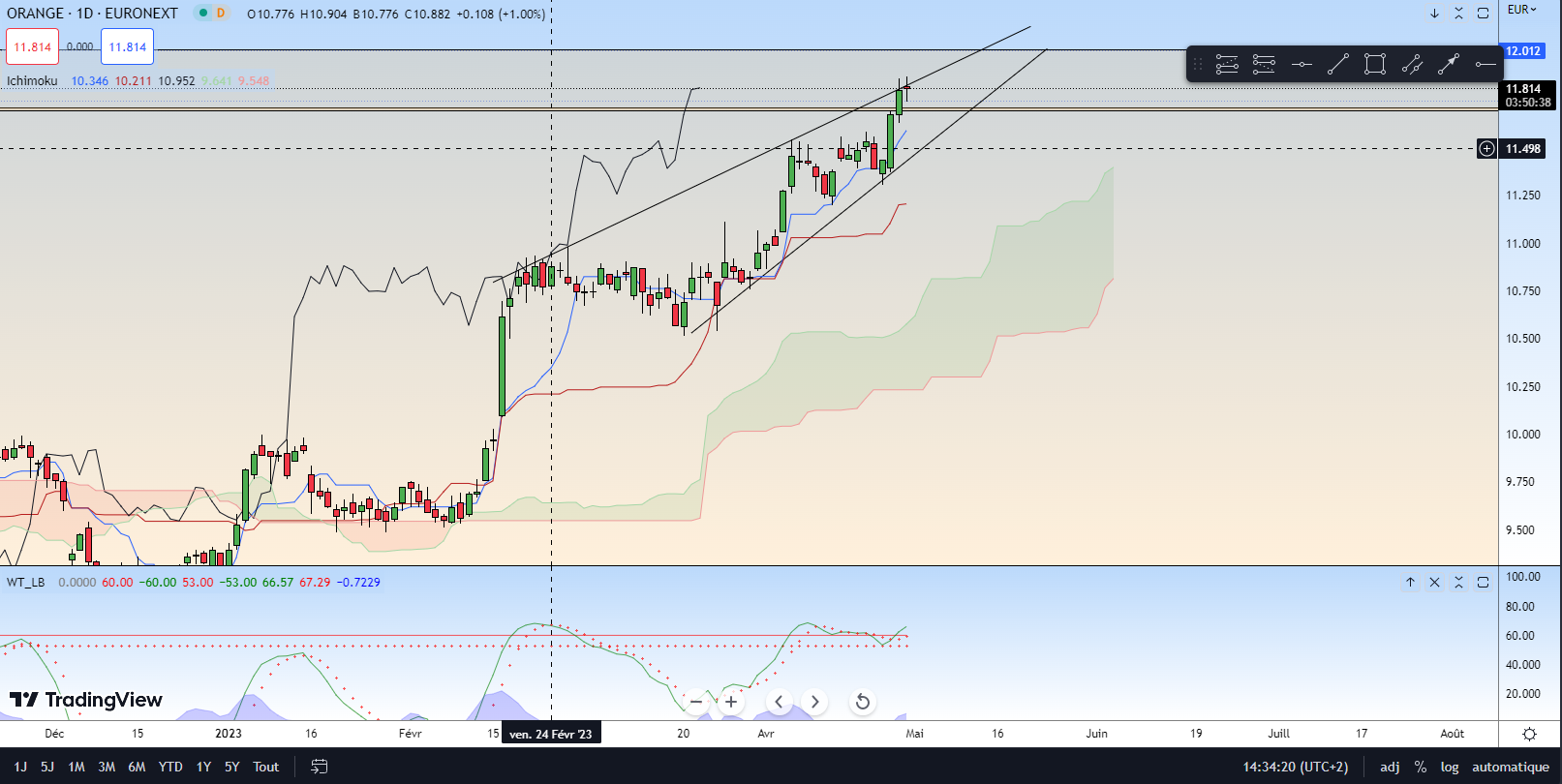The height and width of the screenshot is (784, 1562).
Task: Select the 1J time range
Action: 20,767
